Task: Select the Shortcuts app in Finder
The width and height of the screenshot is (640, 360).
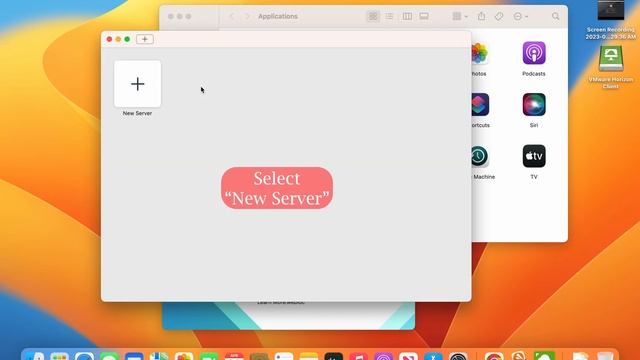Action: (480, 104)
